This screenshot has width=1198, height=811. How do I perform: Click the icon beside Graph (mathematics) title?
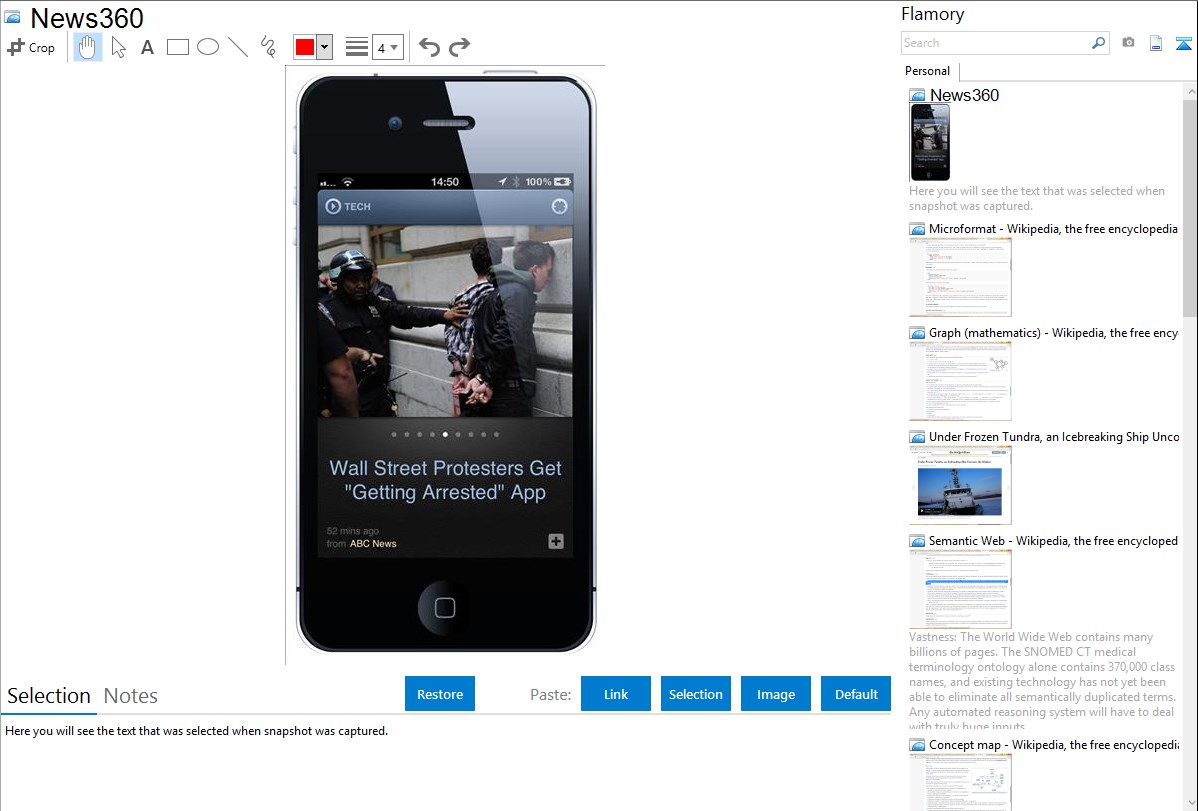tap(917, 333)
